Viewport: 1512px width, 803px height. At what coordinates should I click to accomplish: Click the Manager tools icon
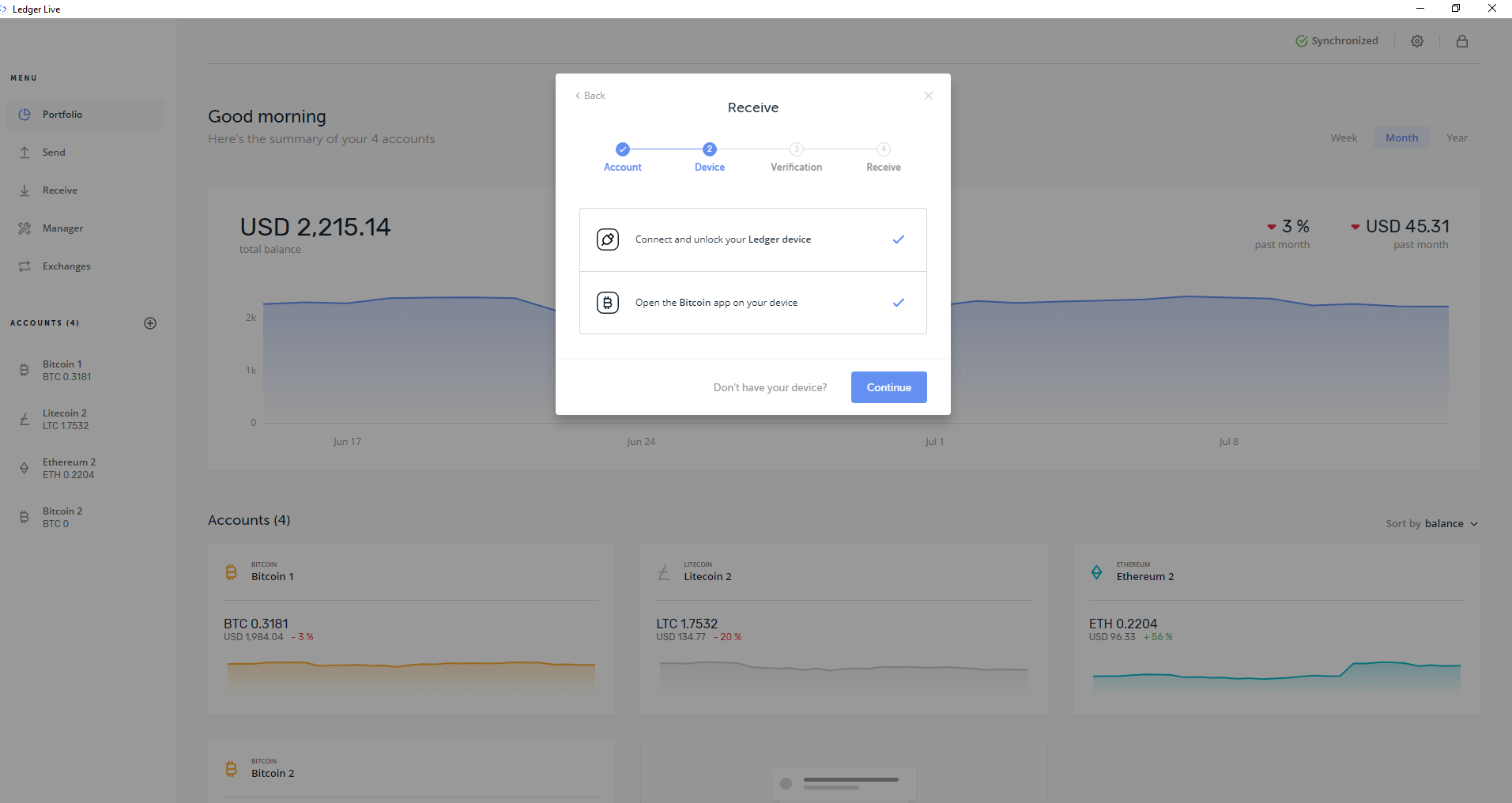pos(25,228)
